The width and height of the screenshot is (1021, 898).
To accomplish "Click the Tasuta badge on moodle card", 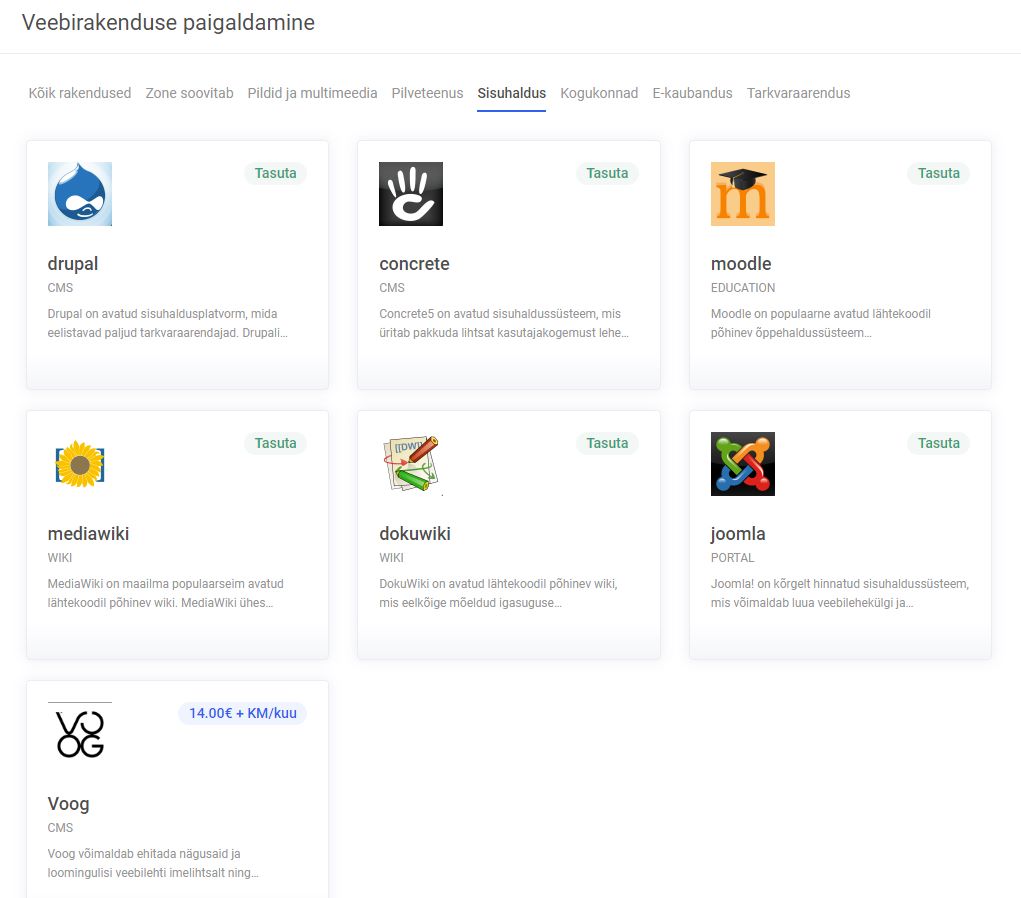I will 938,173.
